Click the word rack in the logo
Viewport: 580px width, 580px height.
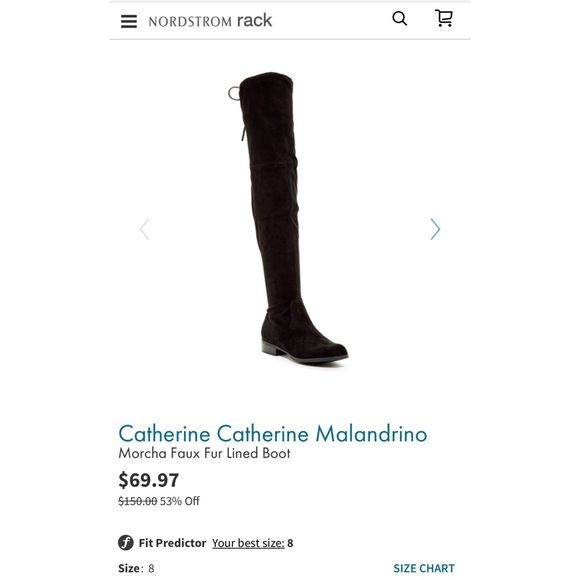click(x=254, y=20)
